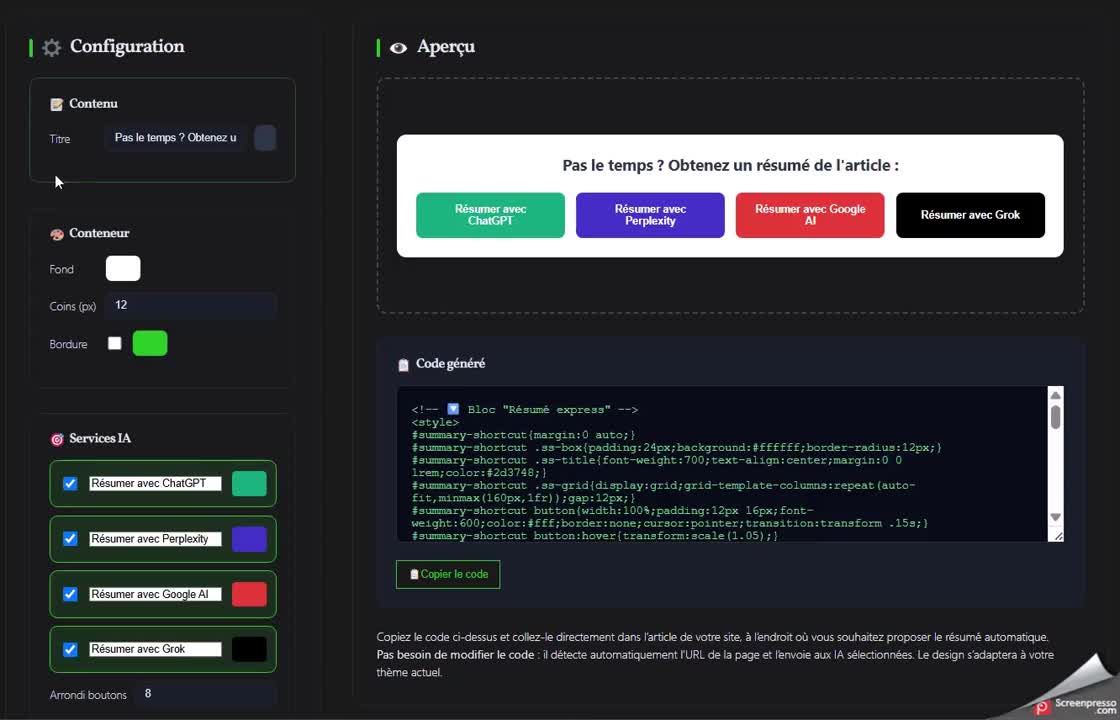Click the Aperçu eye icon
1120x720 pixels.
pyautogui.click(x=398, y=47)
